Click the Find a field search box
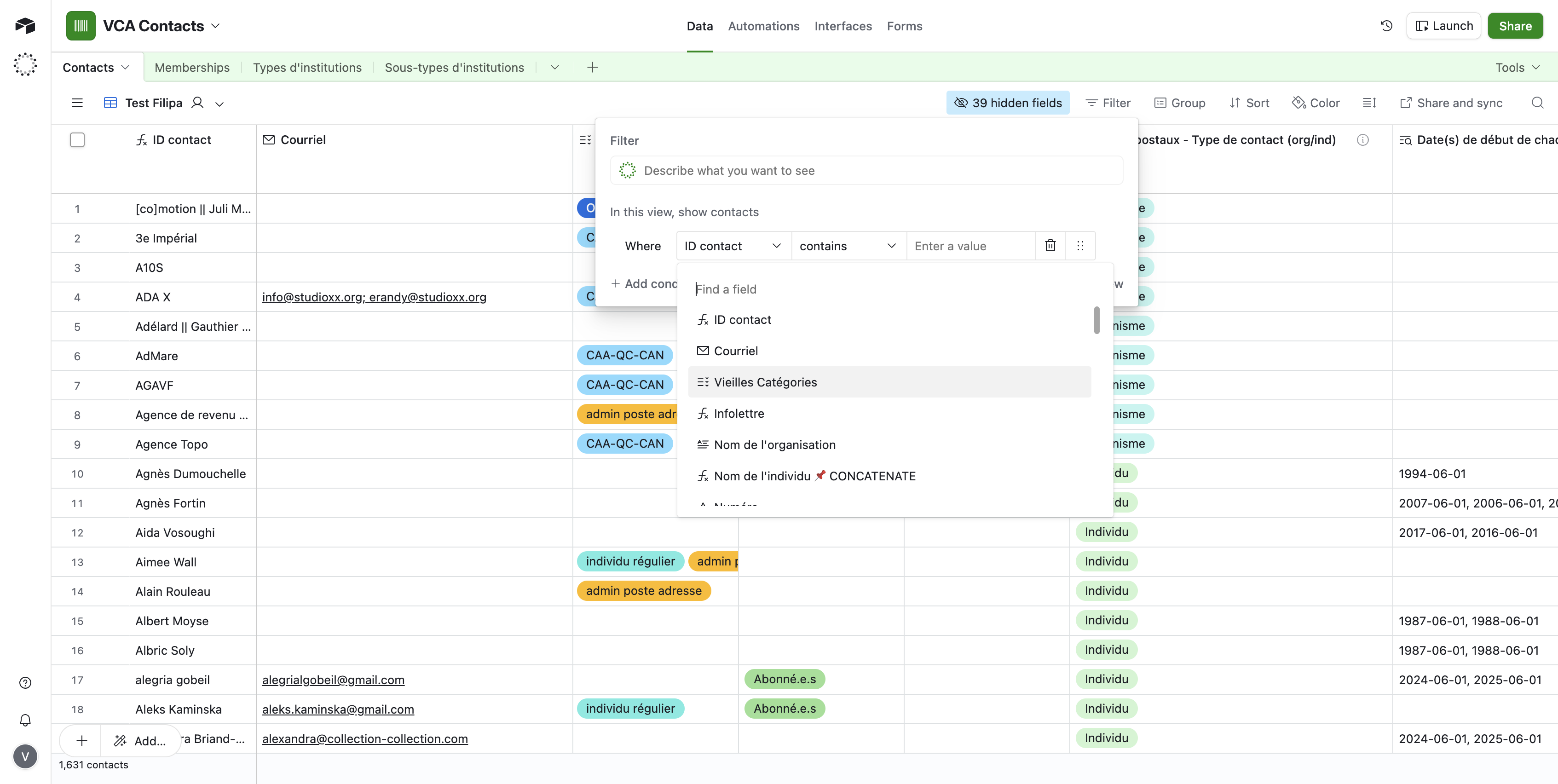1558x784 pixels. 889,289
